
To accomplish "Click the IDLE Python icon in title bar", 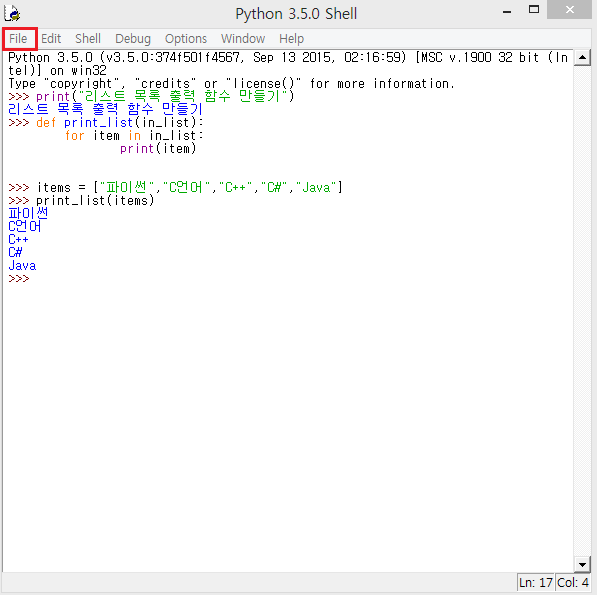I will coord(12,13).
